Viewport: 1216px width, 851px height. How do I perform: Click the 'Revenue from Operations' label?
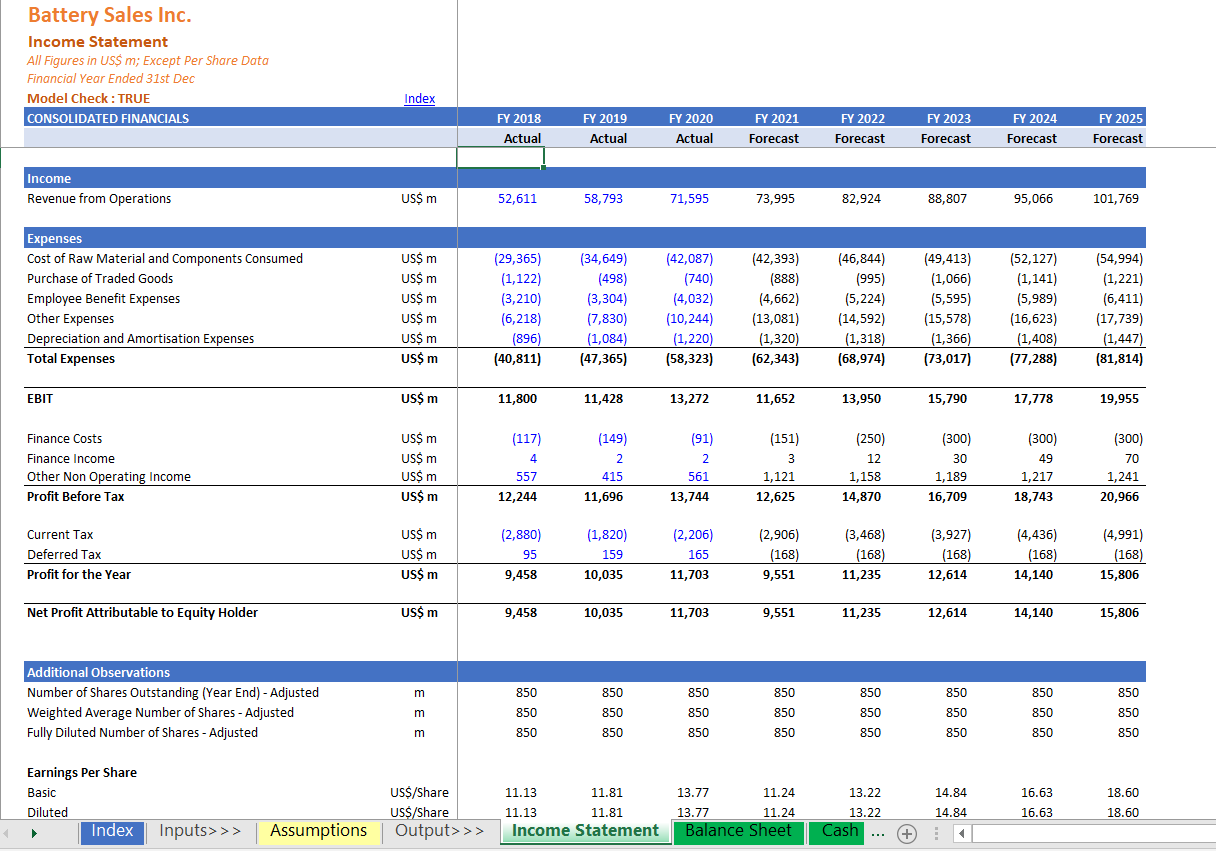click(99, 199)
